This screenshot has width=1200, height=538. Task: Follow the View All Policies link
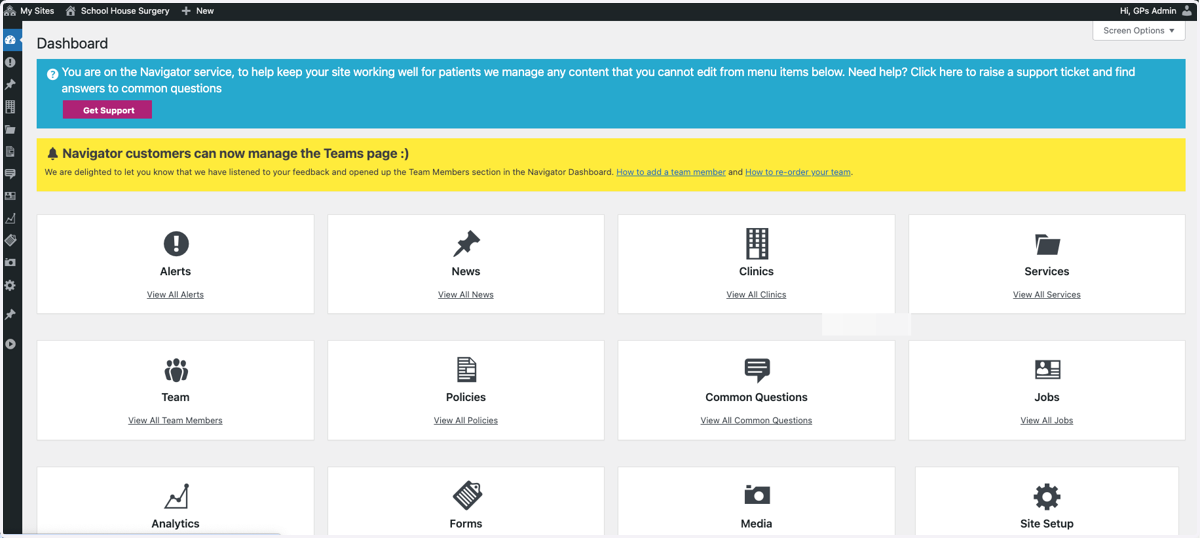(x=466, y=421)
